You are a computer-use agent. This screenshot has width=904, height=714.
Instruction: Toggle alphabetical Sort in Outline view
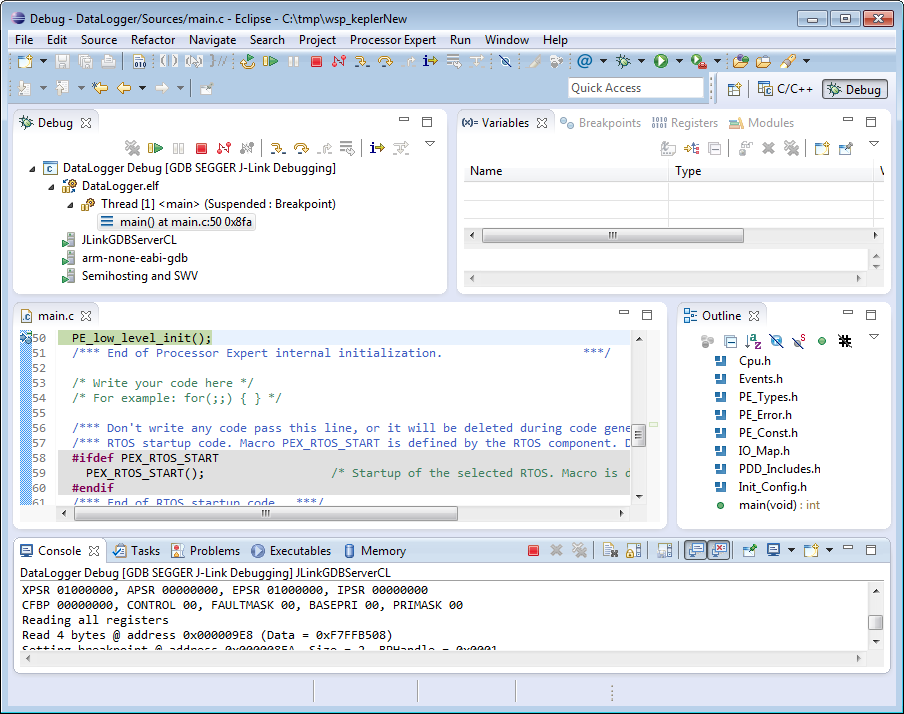pos(753,341)
